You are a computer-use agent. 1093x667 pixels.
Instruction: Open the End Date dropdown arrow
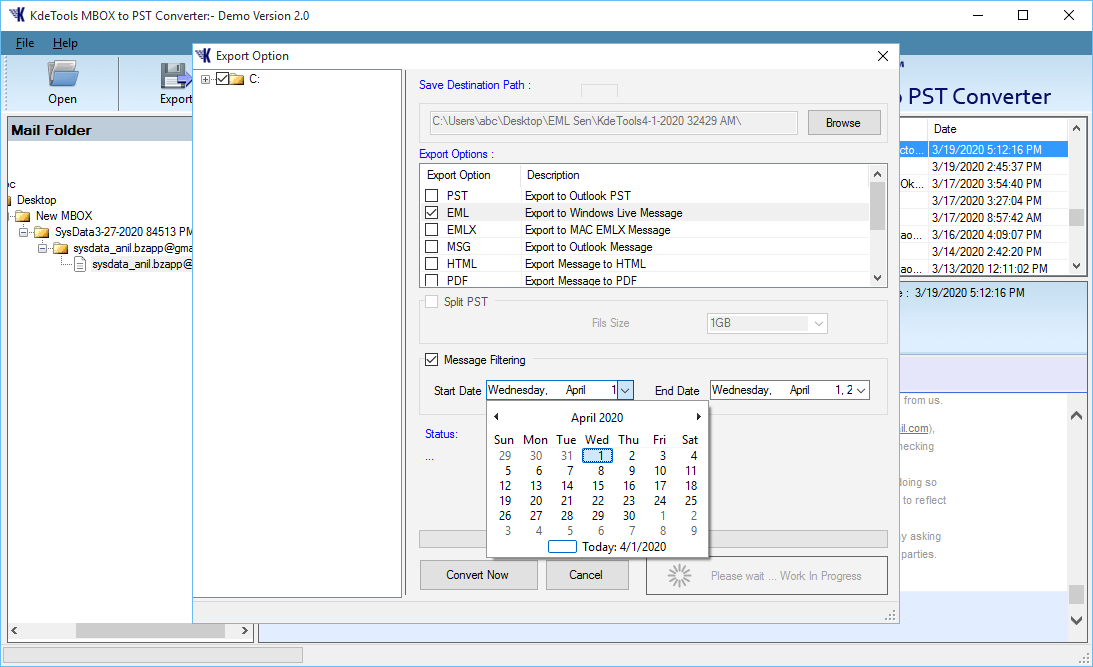pyautogui.click(x=862, y=390)
